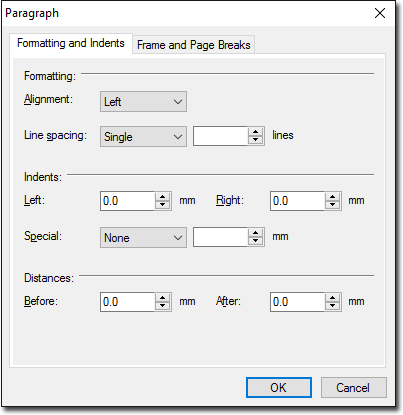Decrease the Special indent mm value
This screenshot has height=415, width=403.
coord(256,241)
